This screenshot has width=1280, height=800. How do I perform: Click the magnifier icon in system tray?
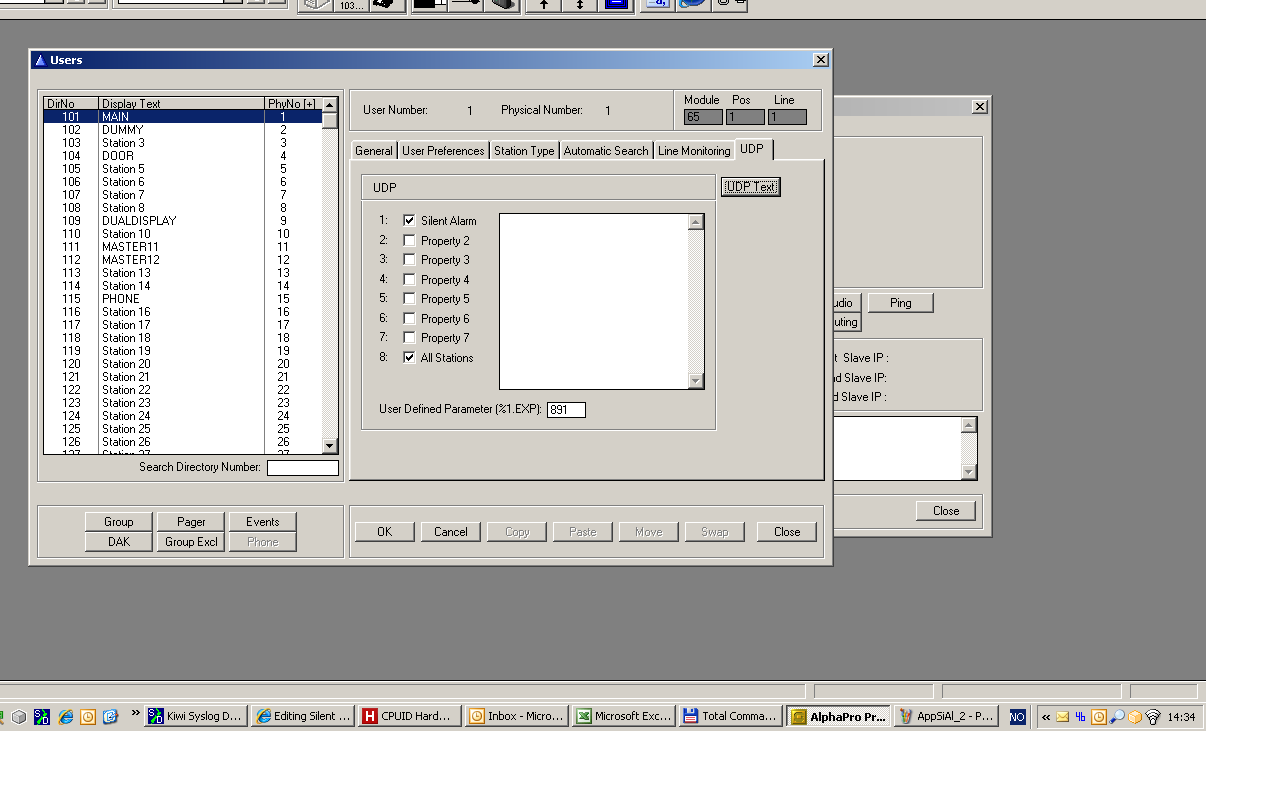(x=1117, y=716)
